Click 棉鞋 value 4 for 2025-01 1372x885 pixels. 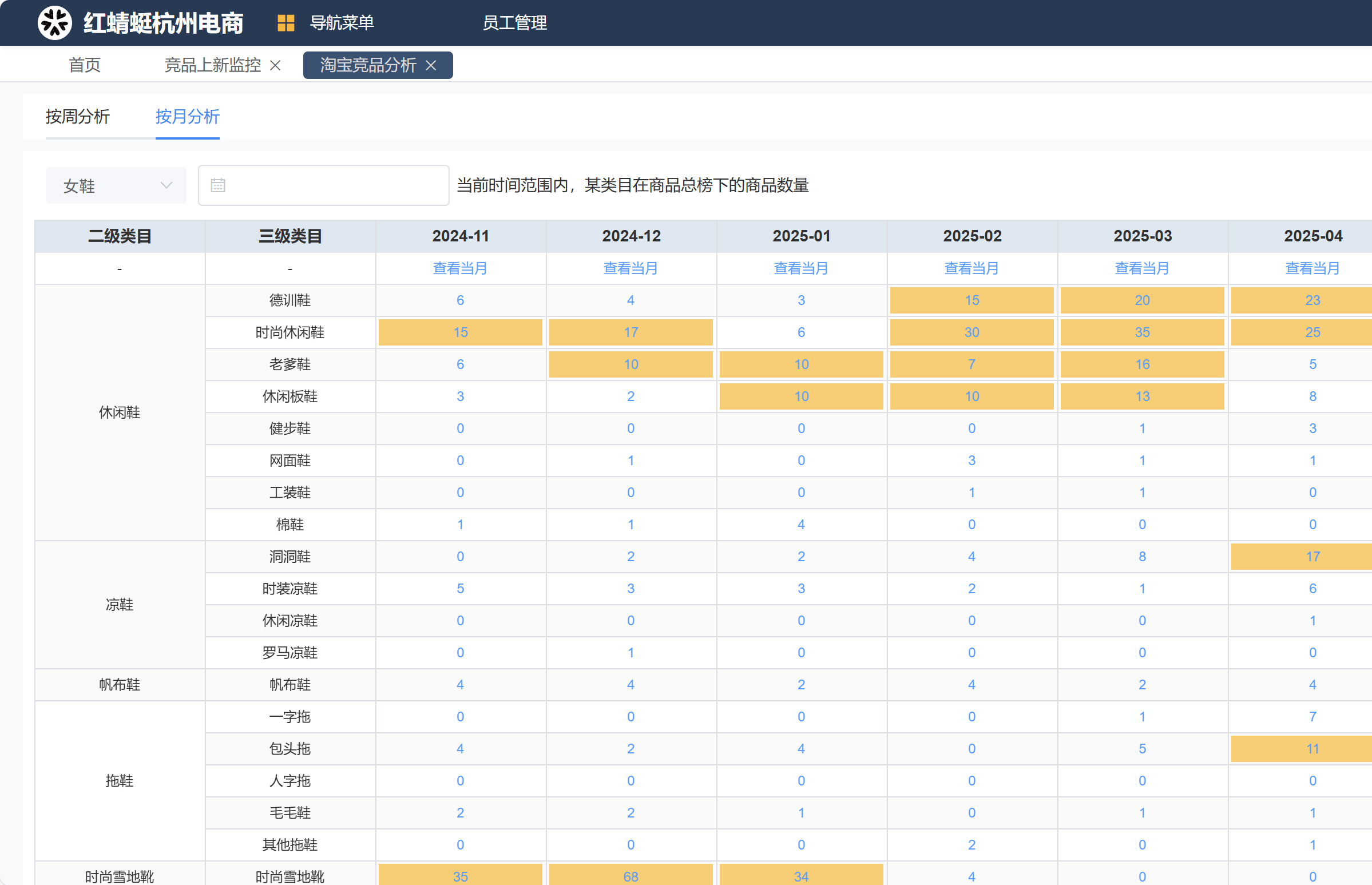point(801,525)
